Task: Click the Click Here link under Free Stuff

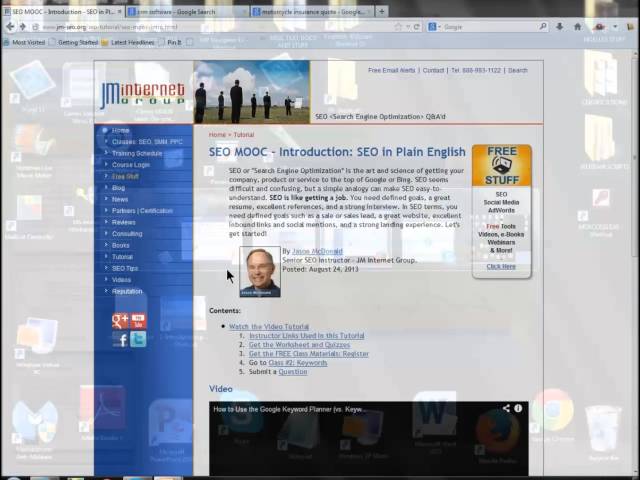Action: tap(501, 267)
